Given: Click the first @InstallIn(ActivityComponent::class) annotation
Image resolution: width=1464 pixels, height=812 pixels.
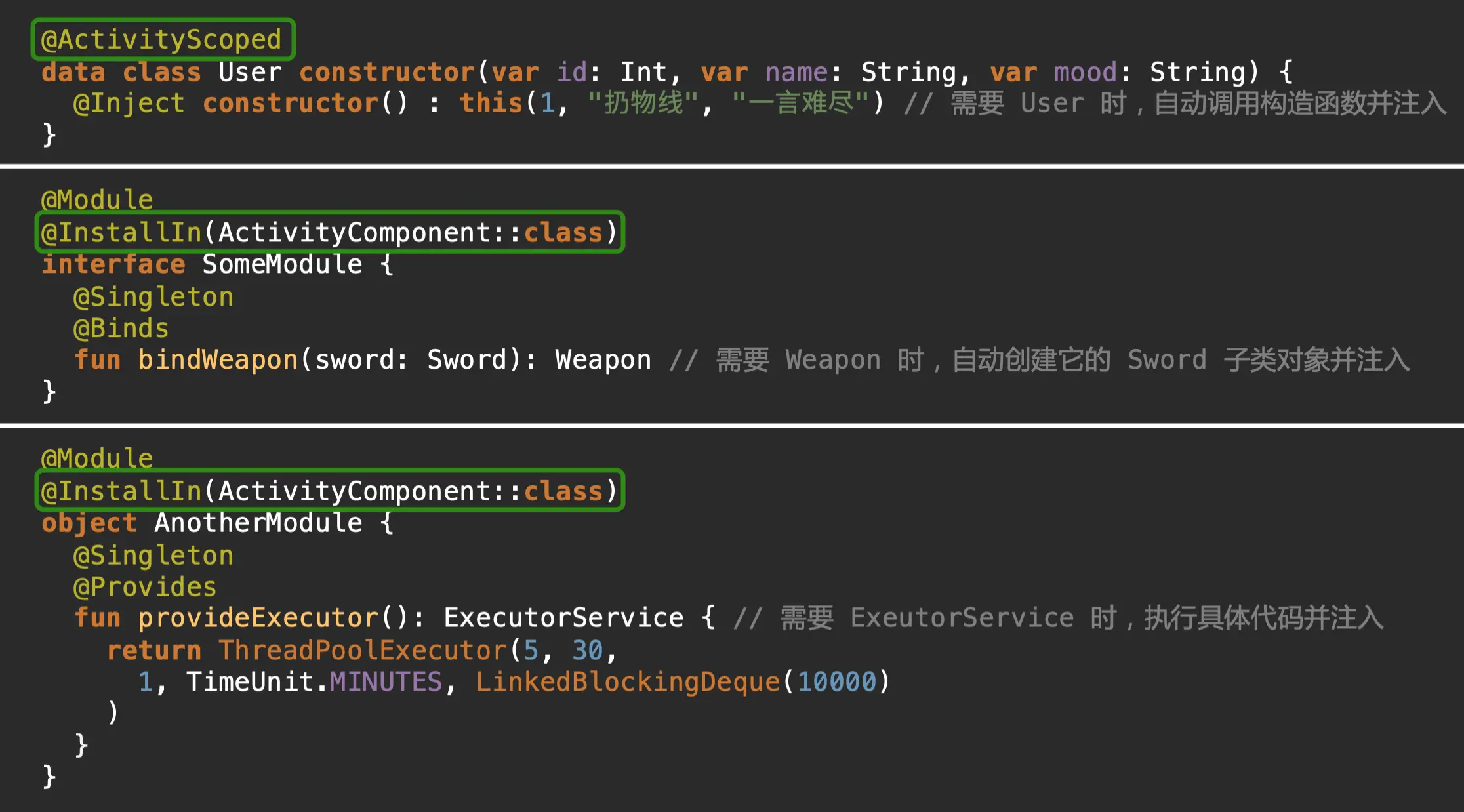Looking at the screenshot, I should click(x=329, y=232).
